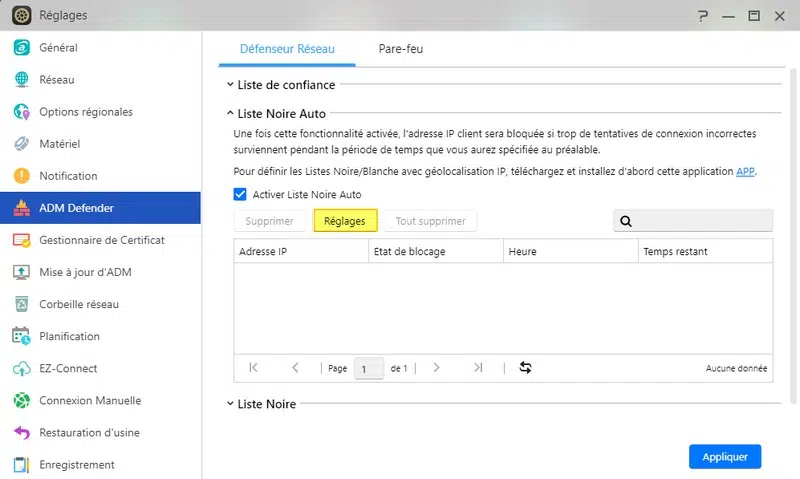Select the Défenseur Réseau tab
The width and height of the screenshot is (800, 479).
287,49
